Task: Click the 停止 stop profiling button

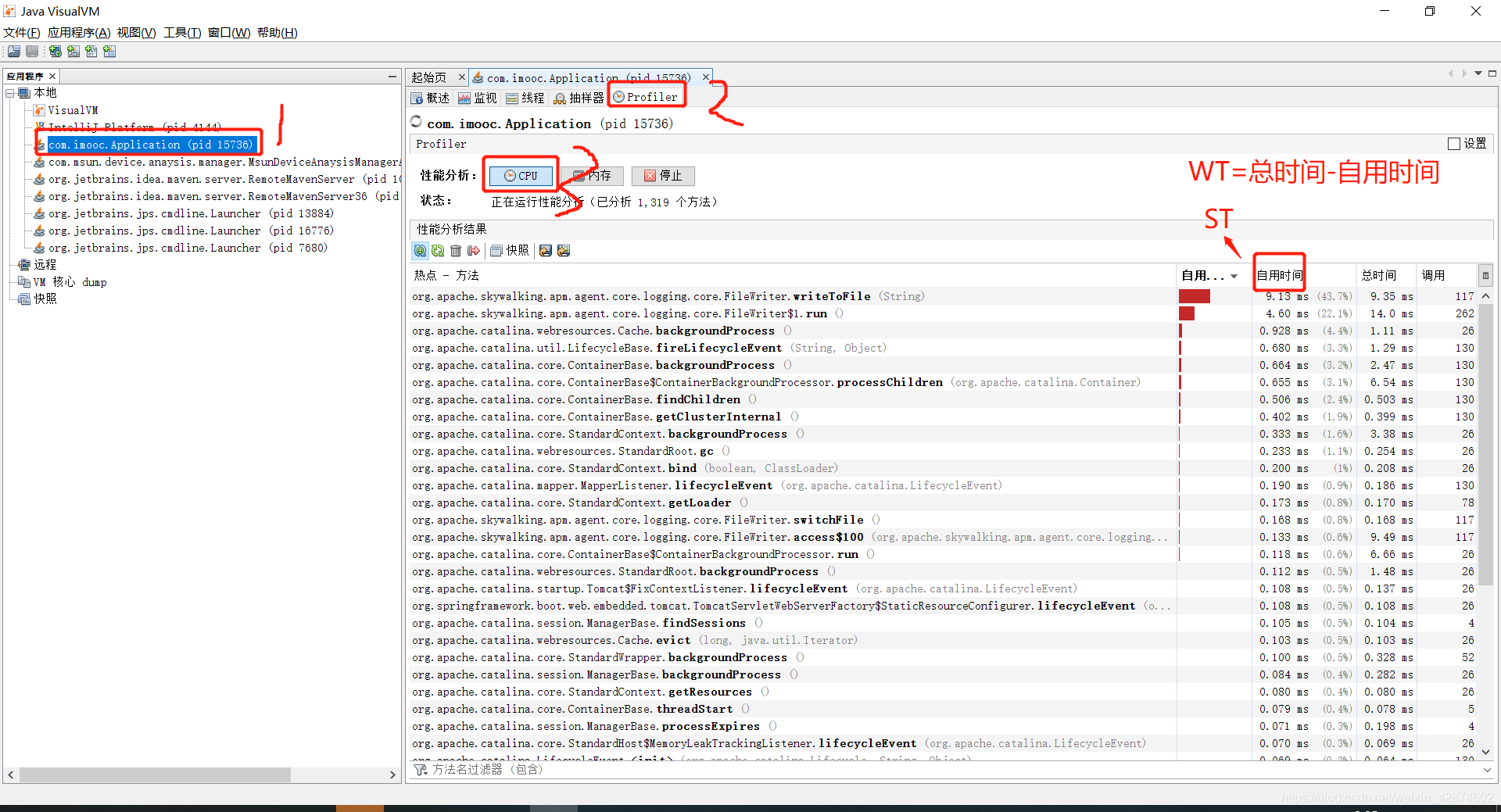Action: tap(663, 176)
